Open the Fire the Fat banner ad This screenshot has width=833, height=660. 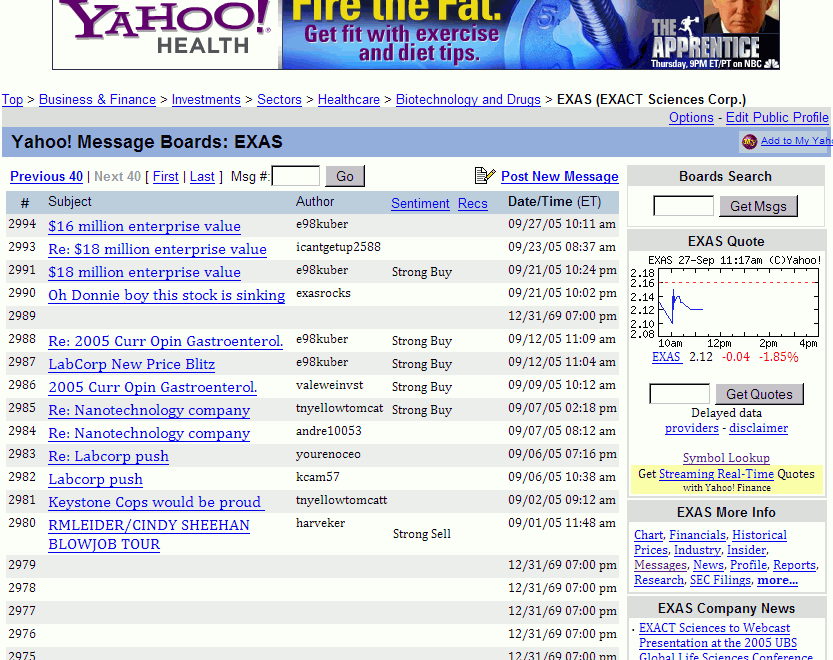[529, 33]
